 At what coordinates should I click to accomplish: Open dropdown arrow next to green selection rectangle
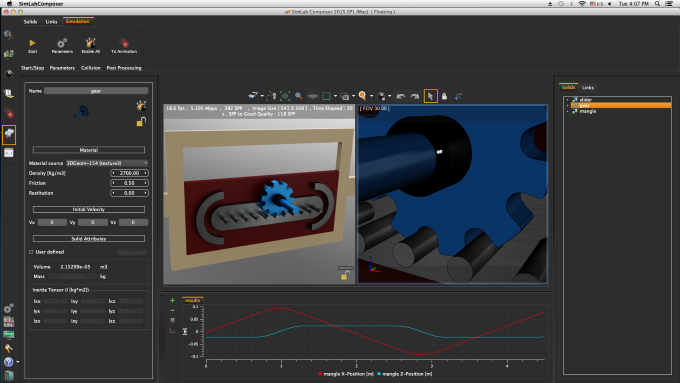(x=335, y=96)
